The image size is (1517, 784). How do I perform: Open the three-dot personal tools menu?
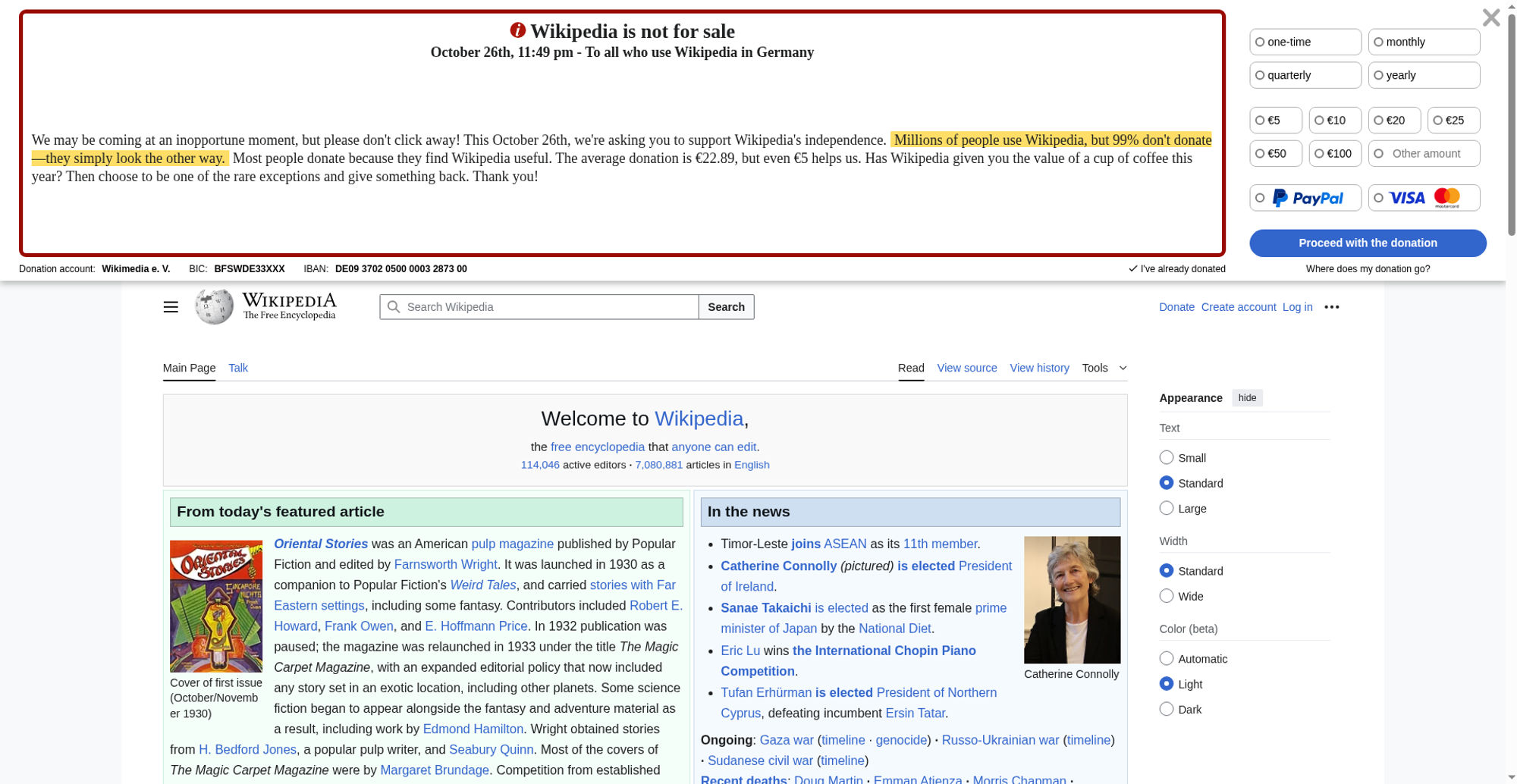[x=1331, y=307]
